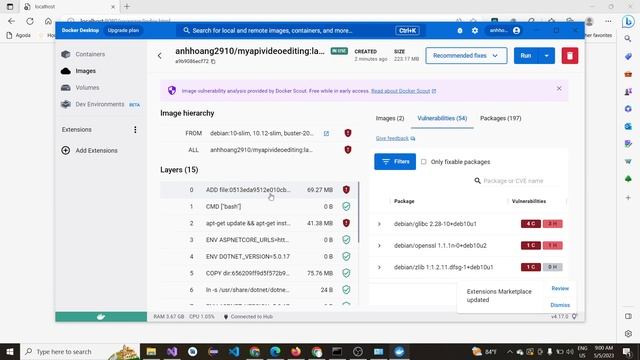
Task: Open Firefox from the taskbar
Action: coord(296,351)
